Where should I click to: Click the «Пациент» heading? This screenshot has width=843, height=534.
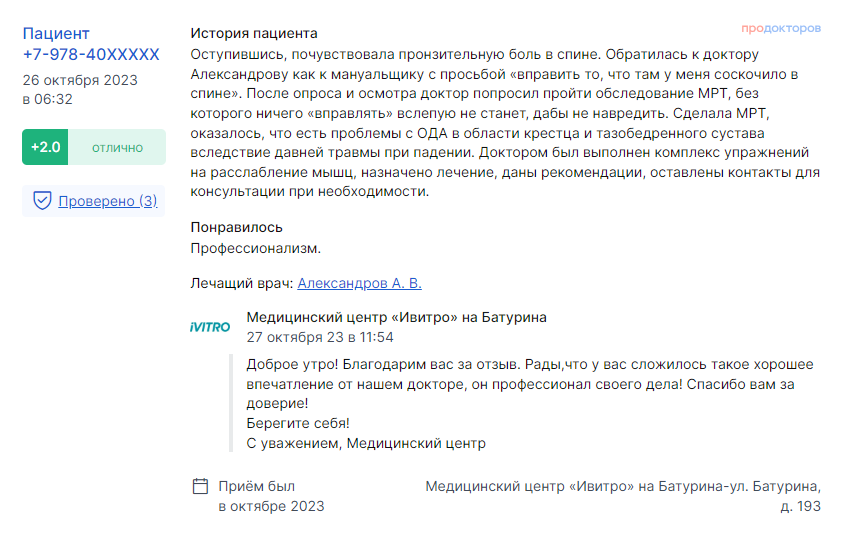click(x=56, y=34)
